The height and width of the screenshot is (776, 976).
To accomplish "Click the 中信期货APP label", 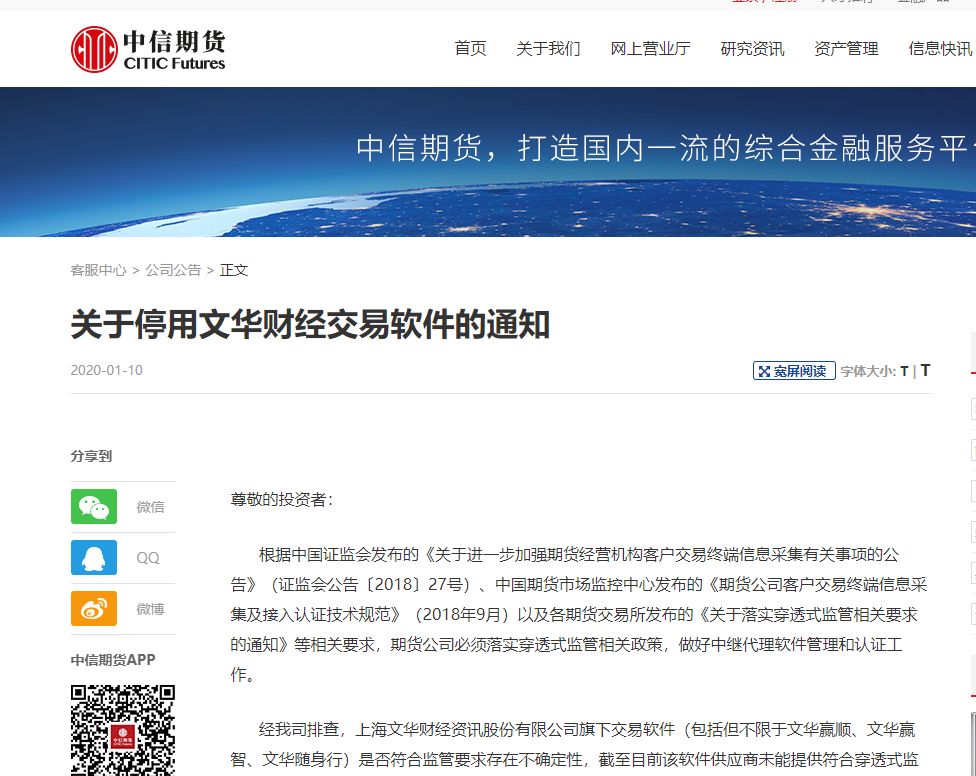I will tap(113, 660).
